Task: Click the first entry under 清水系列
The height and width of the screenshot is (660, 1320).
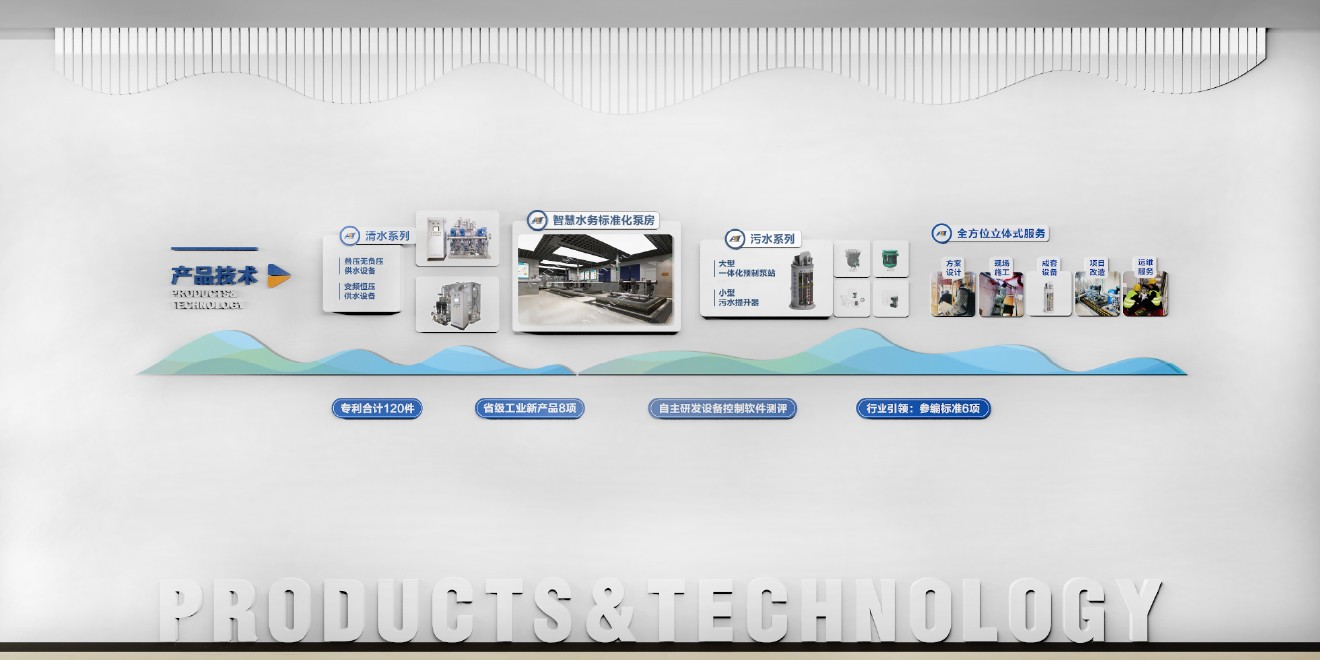Action: [362, 265]
